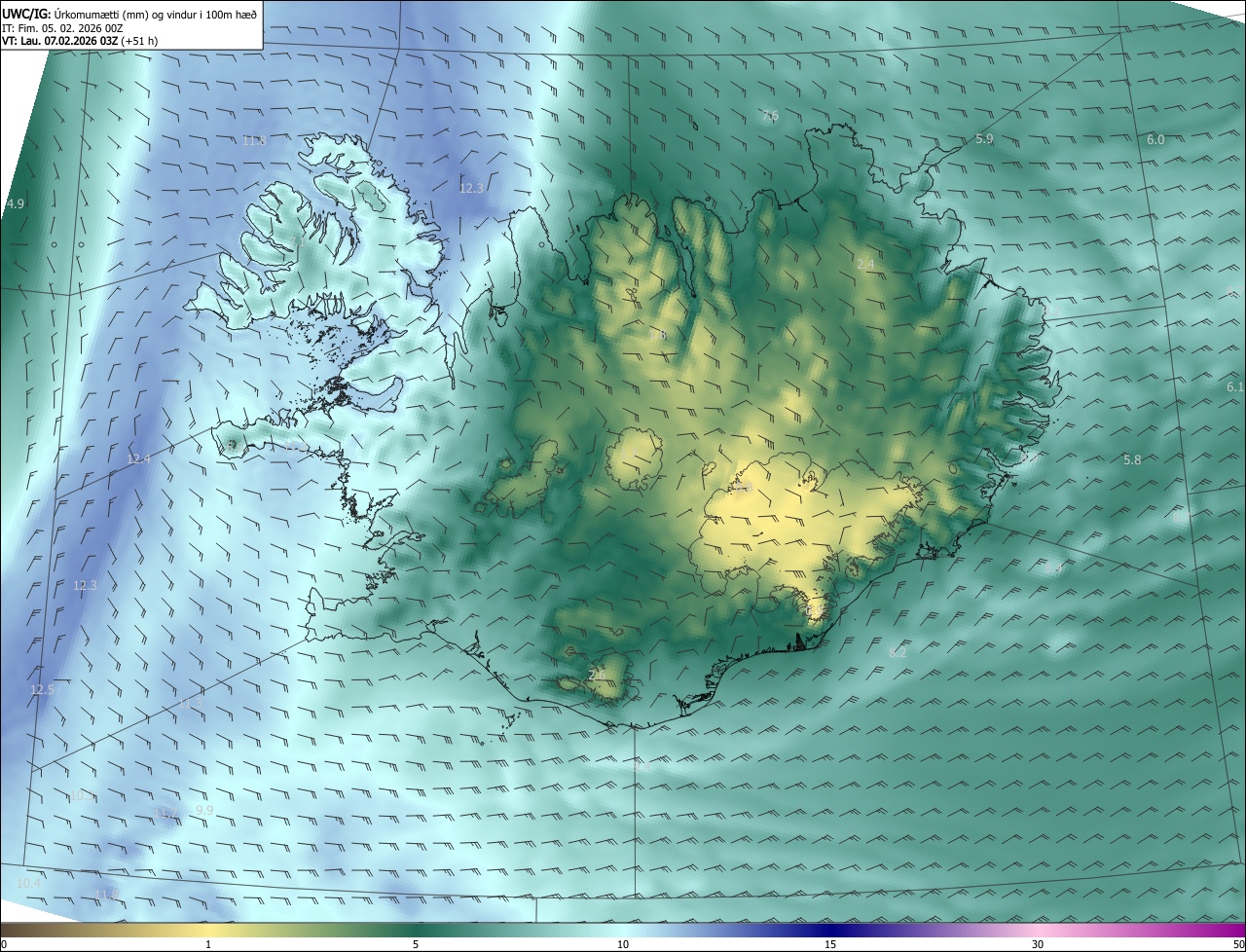Click the 7.6 value label

(x=770, y=116)
